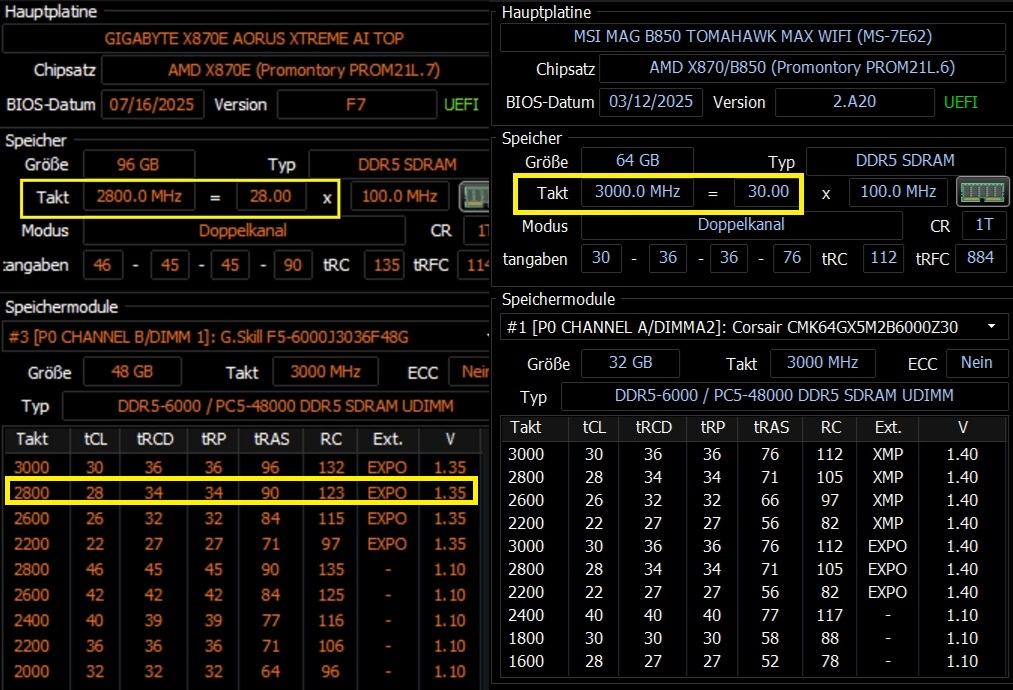Viewport: 1013px width, 690px height.
Task: Click the BIOS version F7 field
Action: pyautogui.click(x=357, y=105)
